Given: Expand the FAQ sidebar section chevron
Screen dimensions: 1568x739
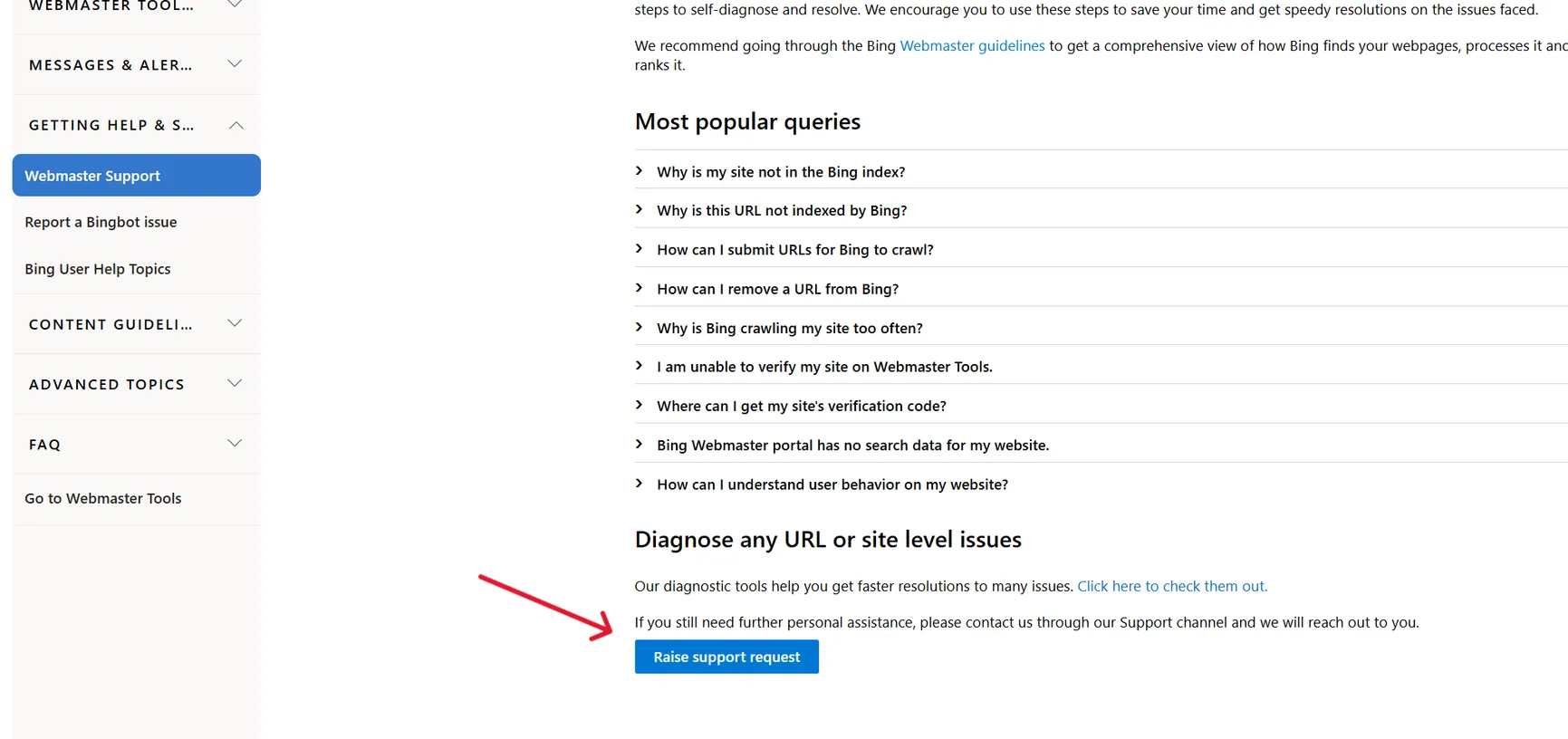Looking at the screenshot, I should click(x=235, y=443).
